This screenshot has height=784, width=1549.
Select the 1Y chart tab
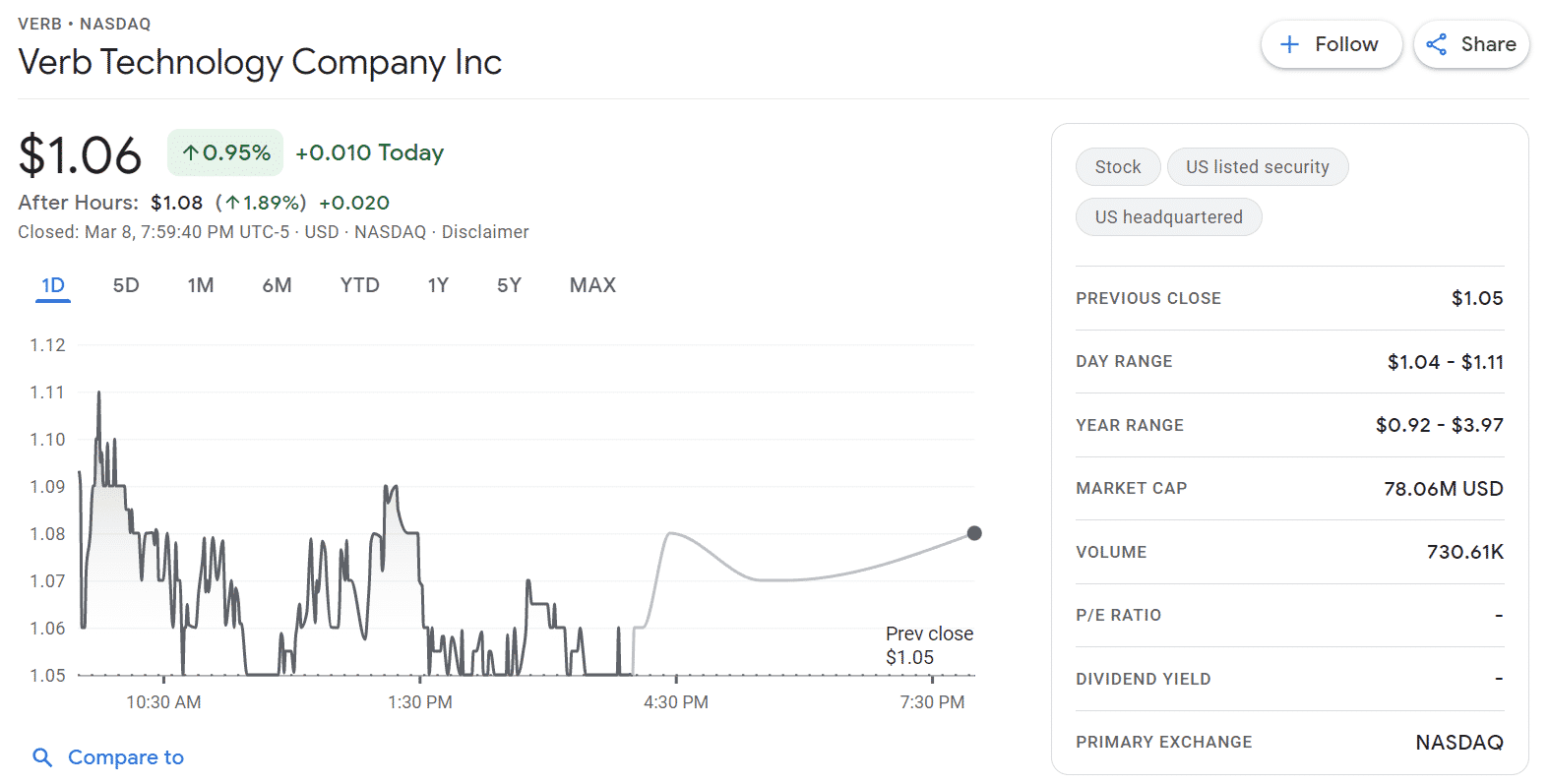(x=438, y=285)
